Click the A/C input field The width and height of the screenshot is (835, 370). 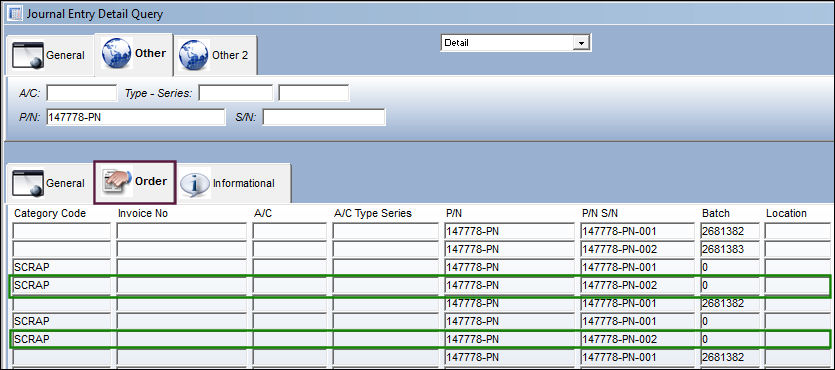81,93
